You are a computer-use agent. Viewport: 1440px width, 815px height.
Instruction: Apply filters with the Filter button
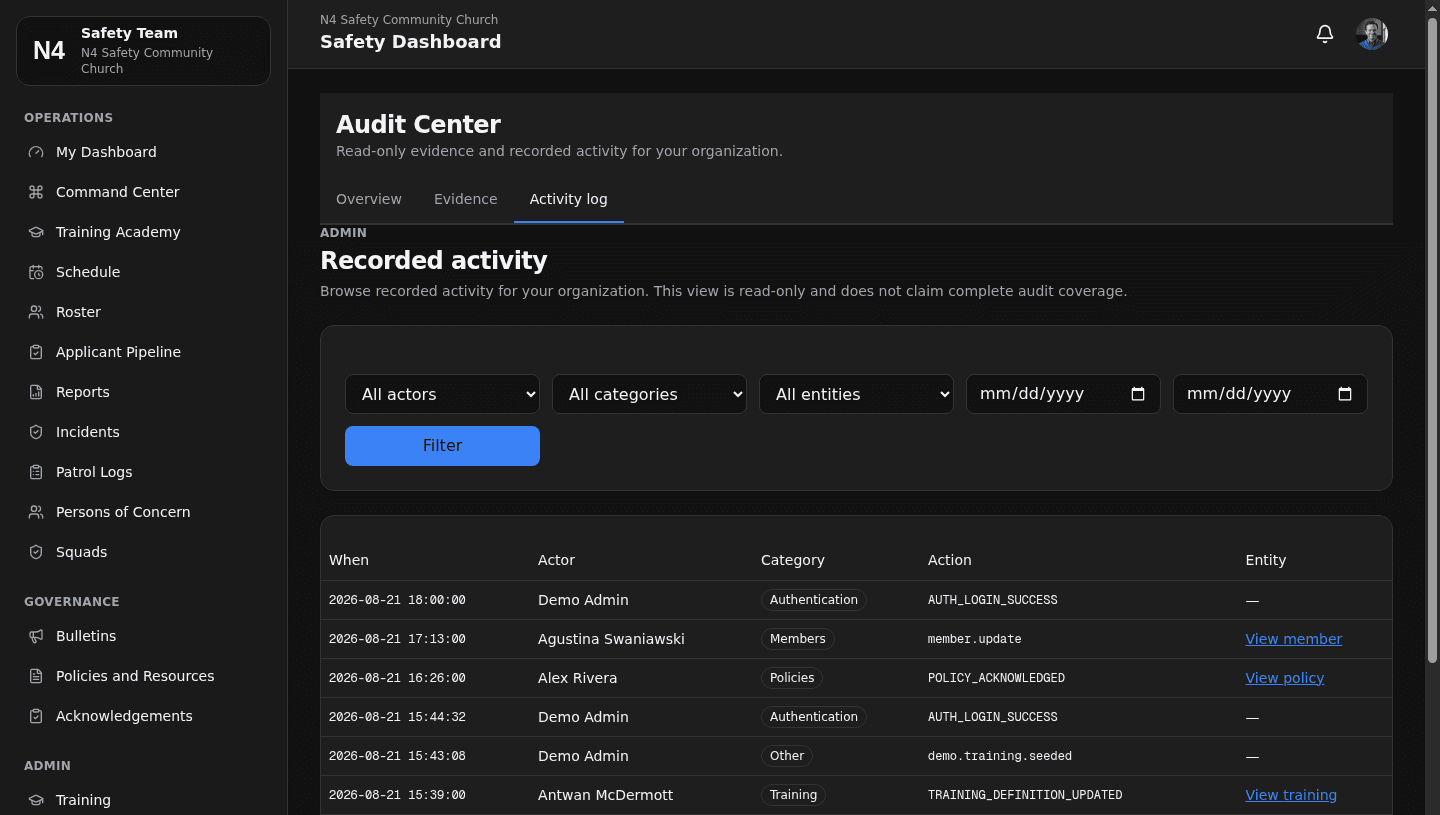click(x=442, y=446)
